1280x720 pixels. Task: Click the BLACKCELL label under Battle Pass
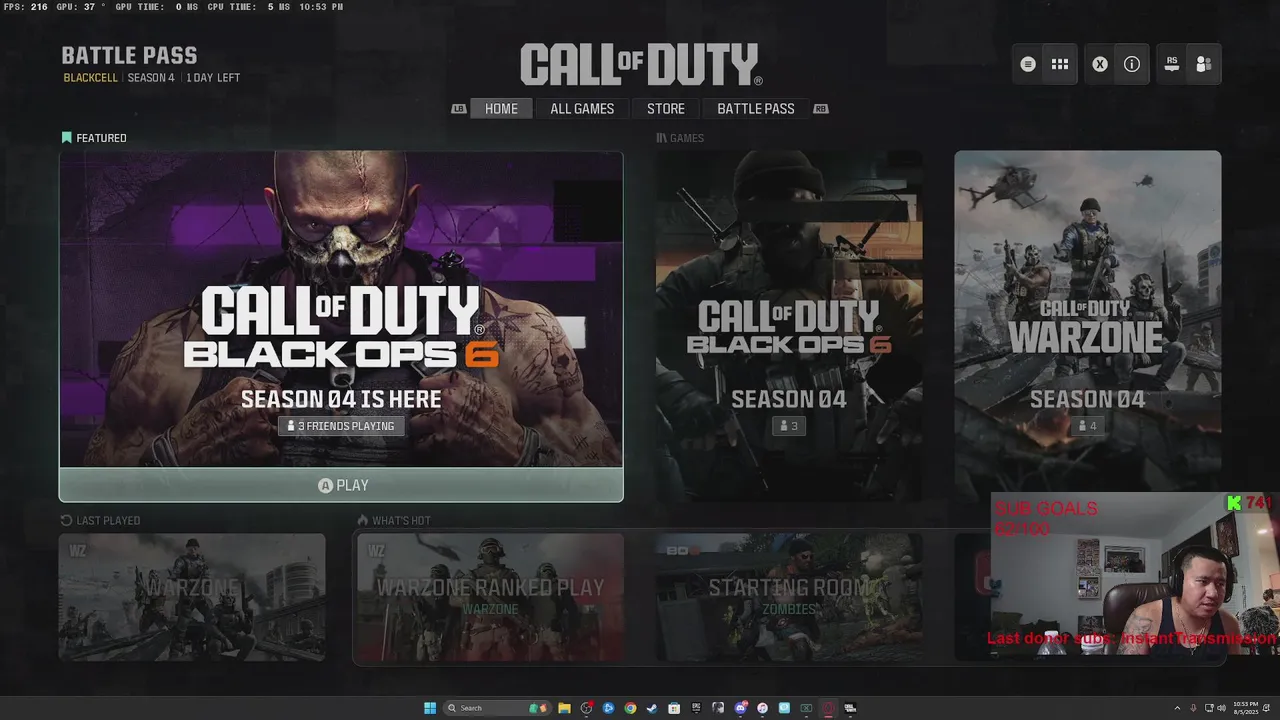coord(90,78)
